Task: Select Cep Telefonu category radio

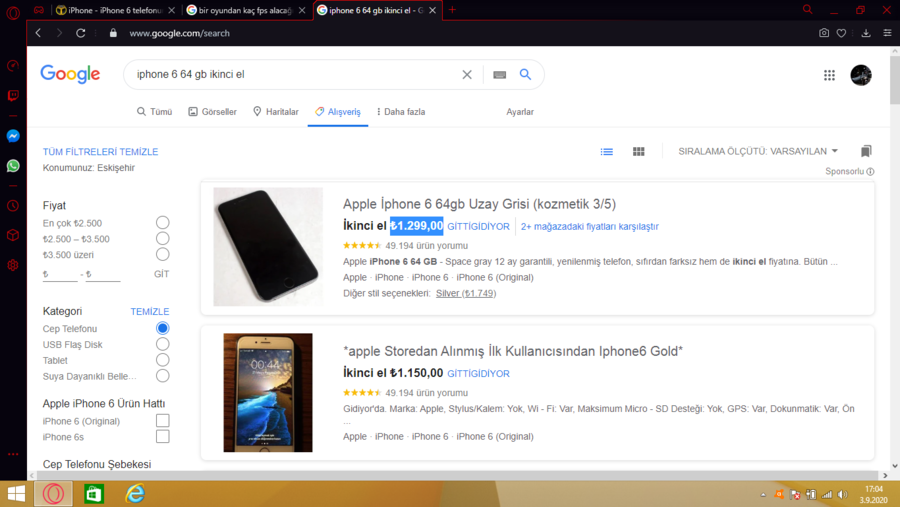Action: (162, 328)
